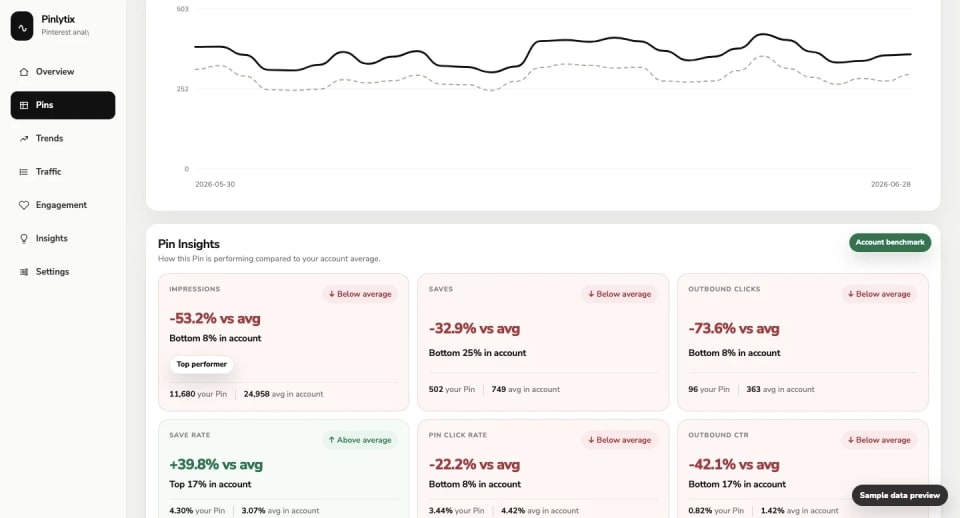Click the Pins grid icon
This screenshot has height=518, width=960.
coord(24,105)
